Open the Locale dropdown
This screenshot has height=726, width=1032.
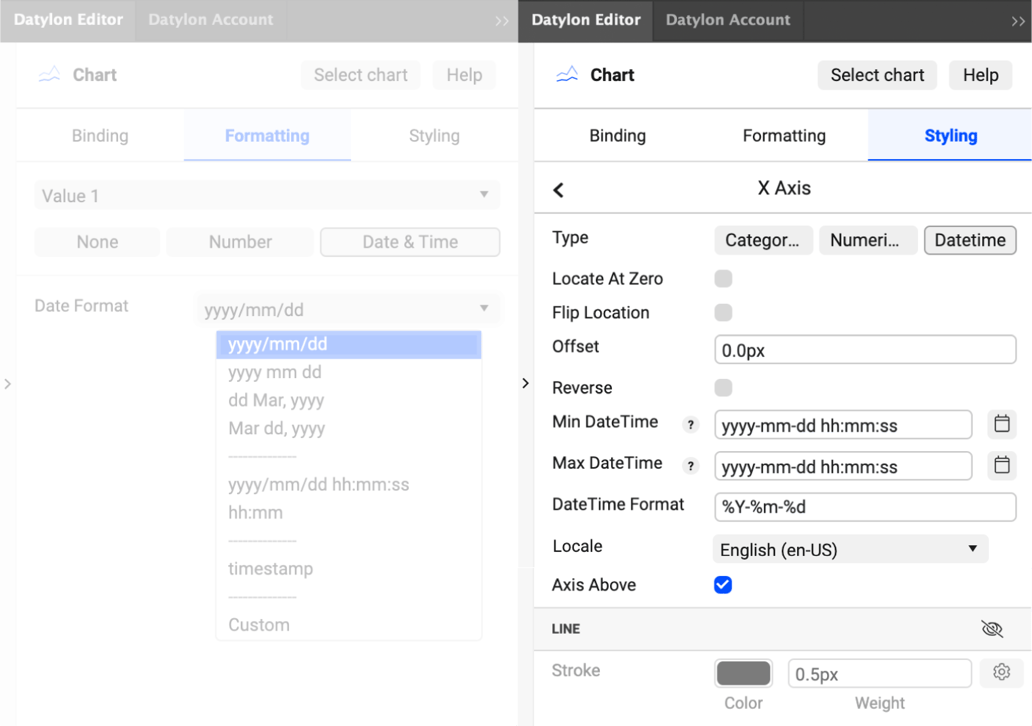850,549
